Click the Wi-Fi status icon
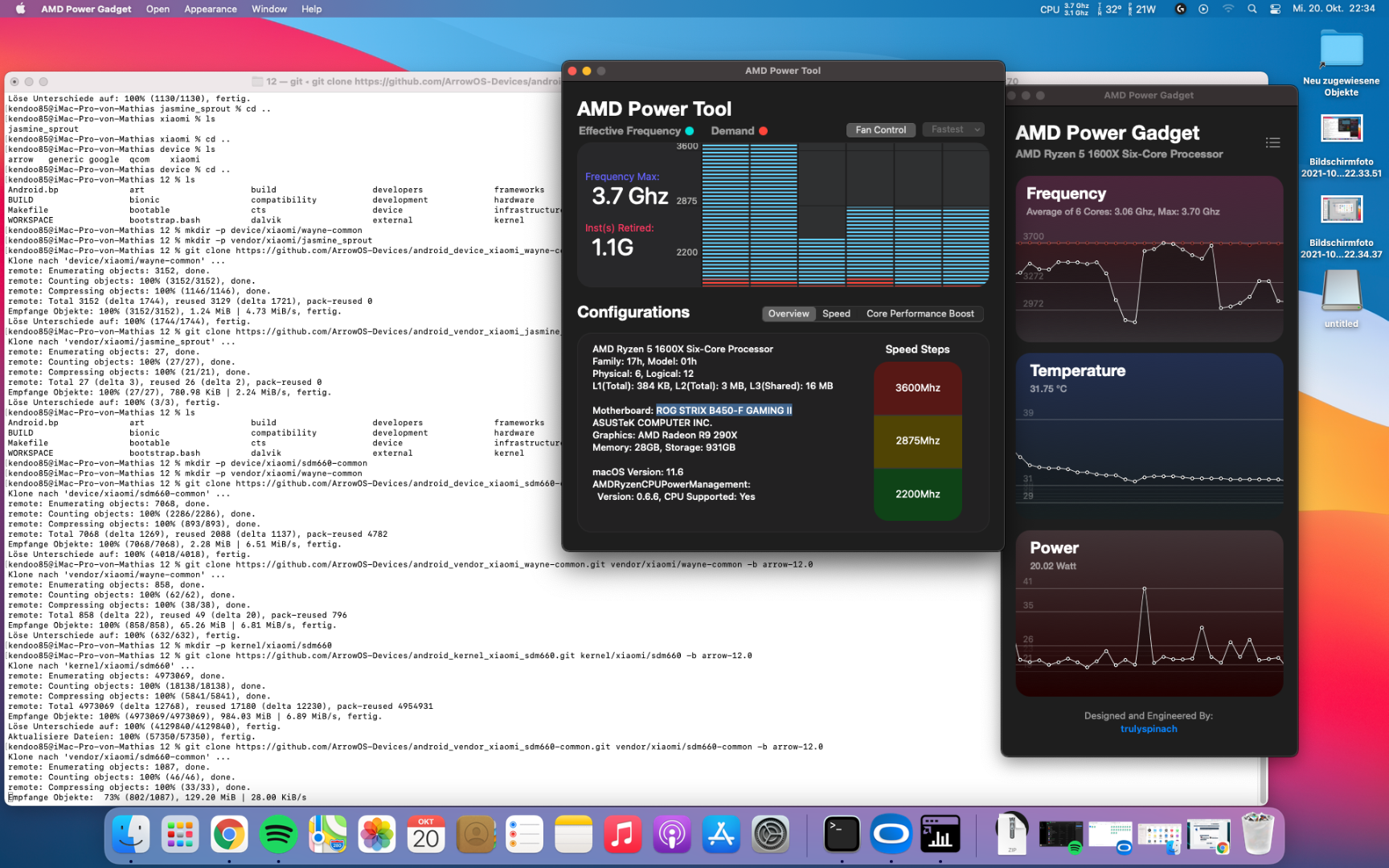1389x868 pixels. point(1228,9)
